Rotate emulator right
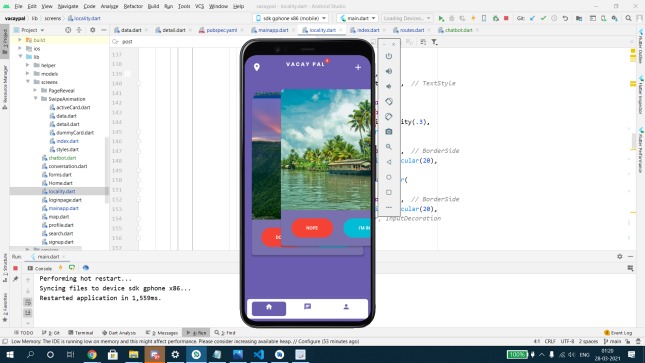645x363 pixels. click(389, 116)
